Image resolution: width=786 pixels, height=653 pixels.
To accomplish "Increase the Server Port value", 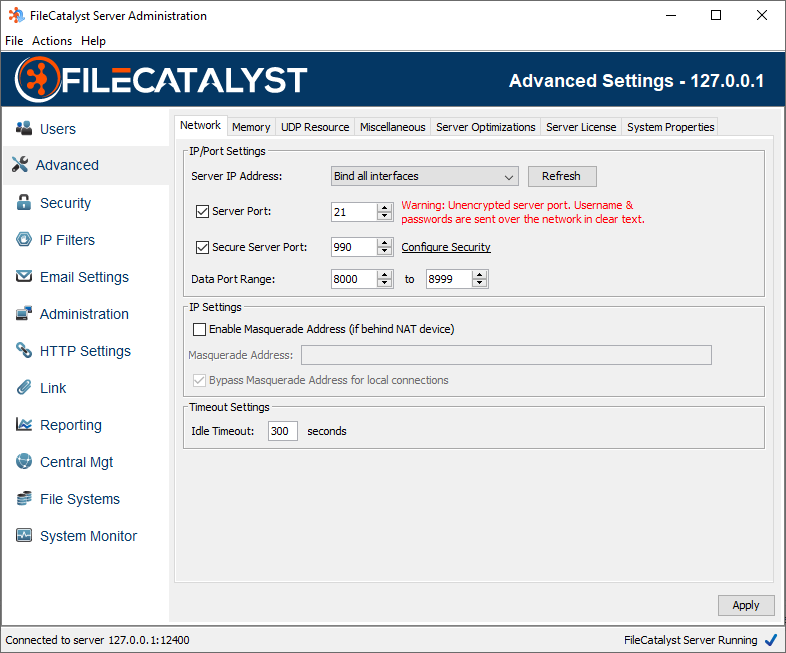I will tap(384, 207).
